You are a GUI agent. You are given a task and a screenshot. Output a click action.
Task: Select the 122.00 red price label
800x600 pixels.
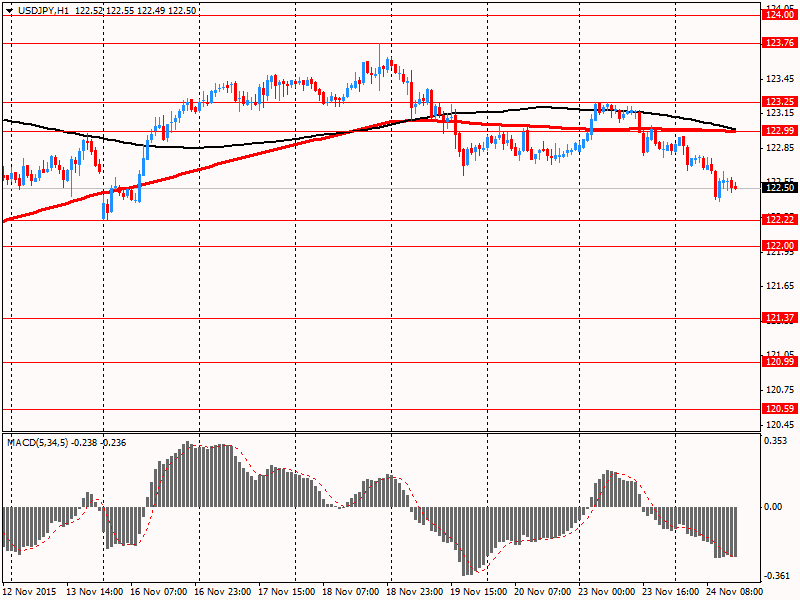coord(779,246)
